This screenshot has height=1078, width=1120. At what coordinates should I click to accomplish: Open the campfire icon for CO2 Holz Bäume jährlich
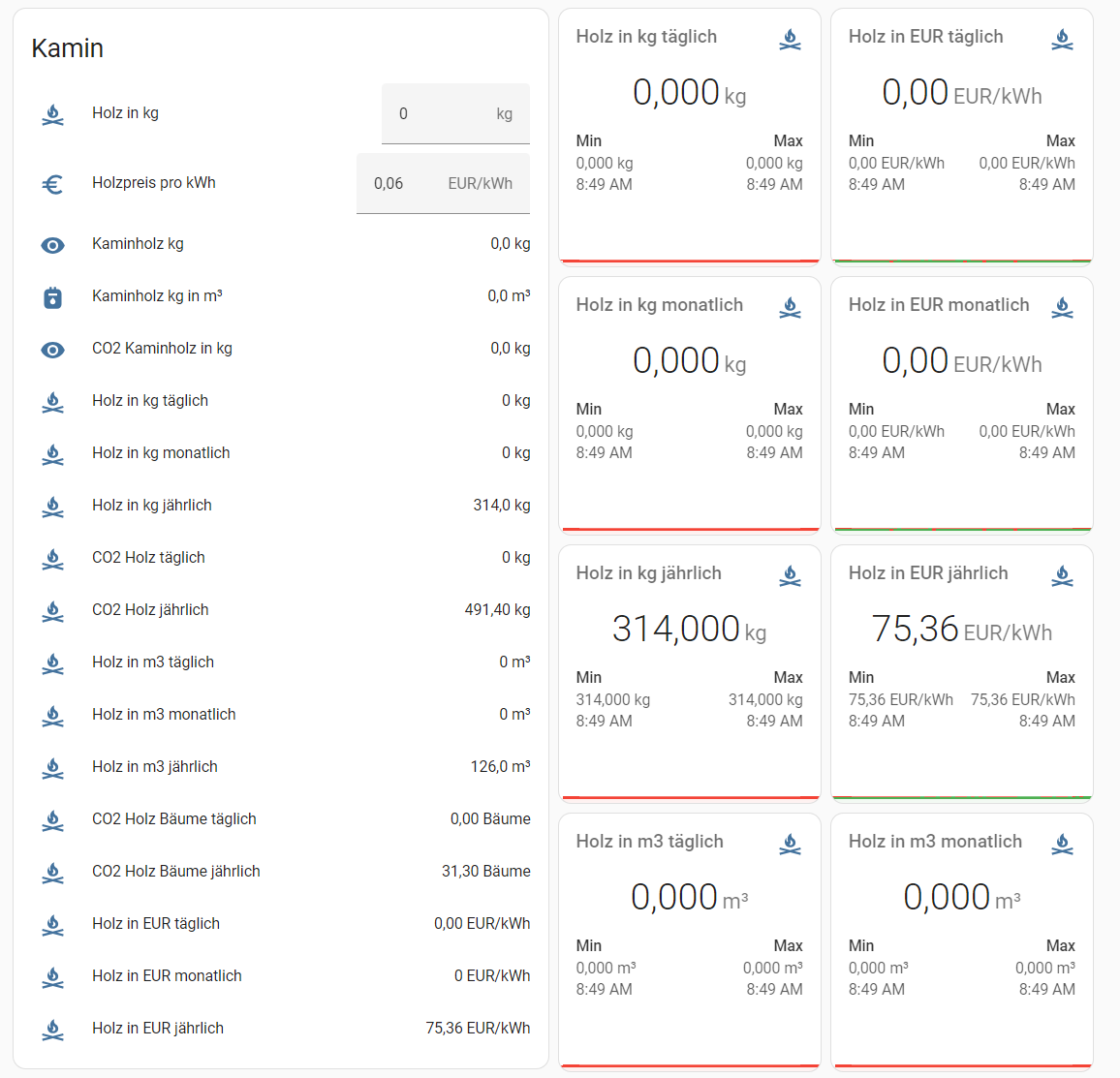pos(53,873)
